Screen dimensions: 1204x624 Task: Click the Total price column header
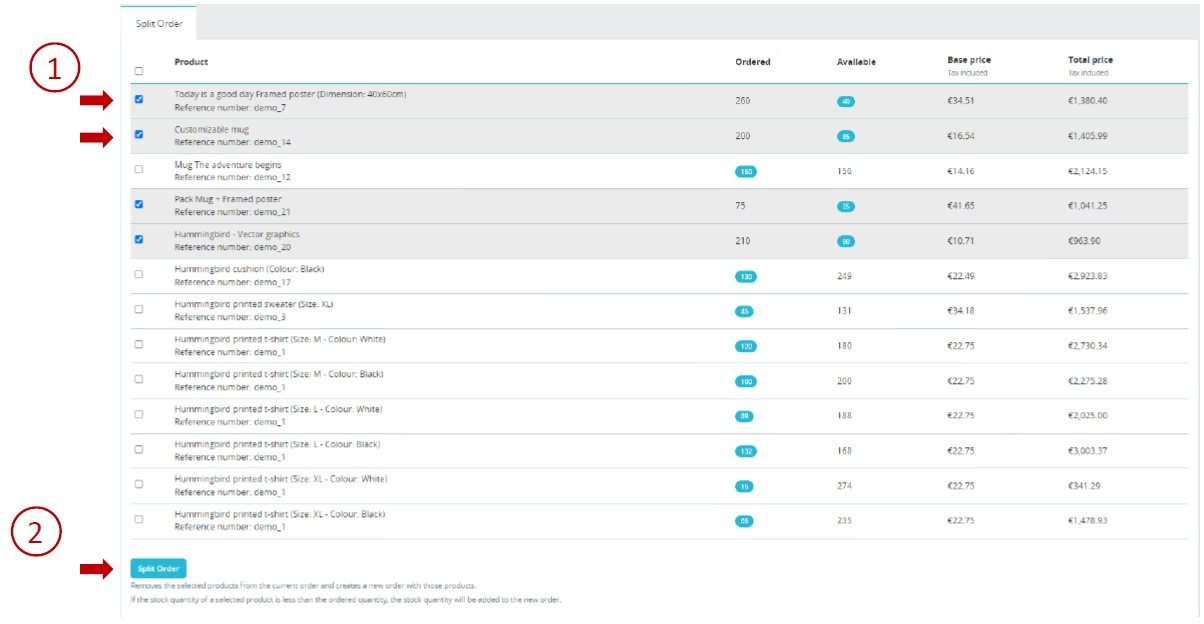pyautogui.click(x=1090, y=60)
